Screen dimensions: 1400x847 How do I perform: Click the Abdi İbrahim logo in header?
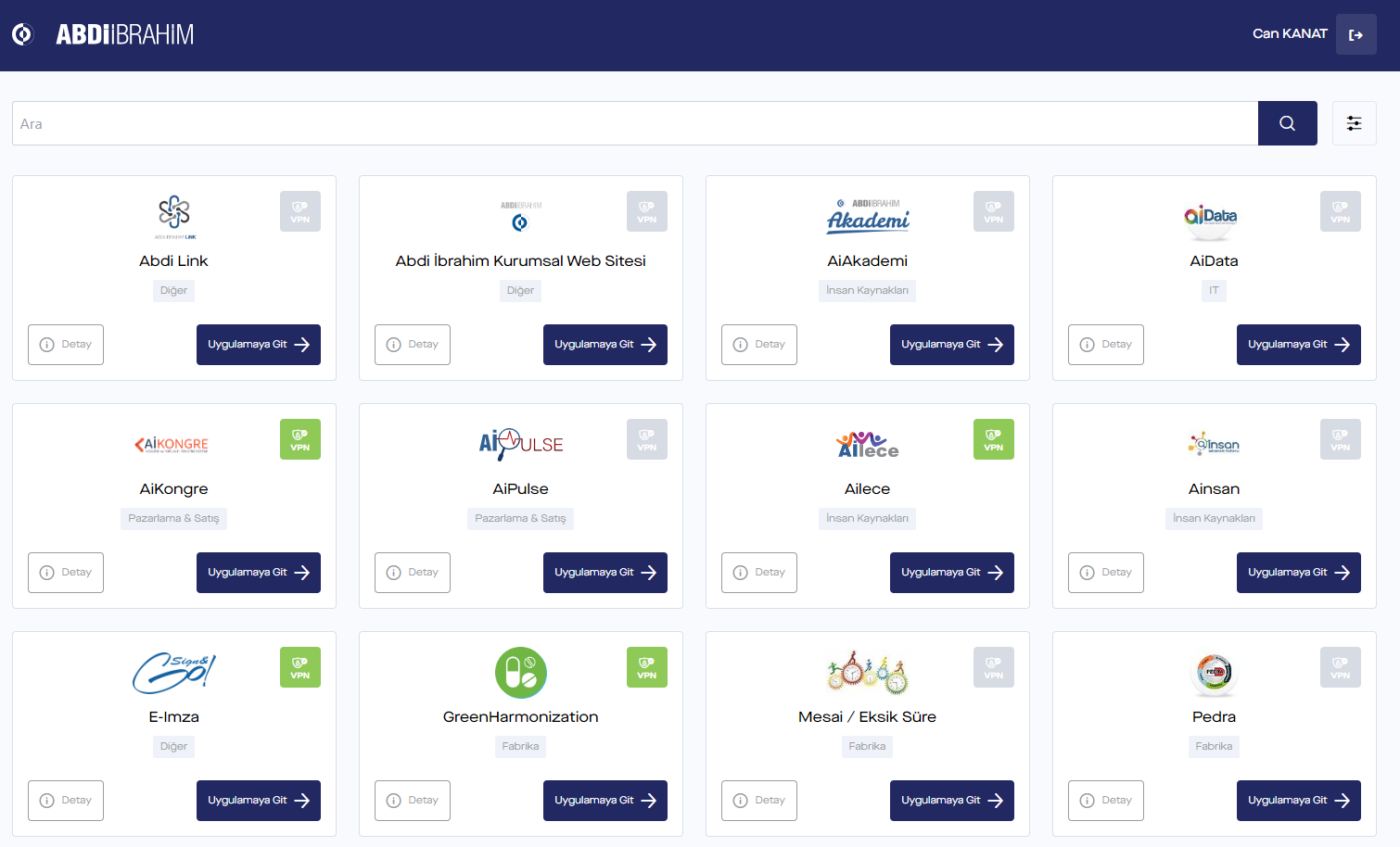103,35
